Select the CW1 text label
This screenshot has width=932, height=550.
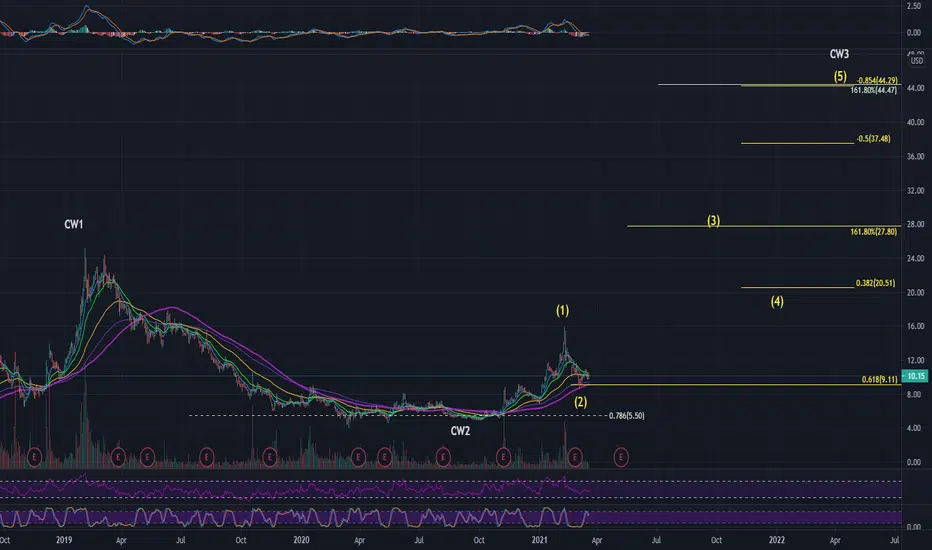tap(74, 224)
